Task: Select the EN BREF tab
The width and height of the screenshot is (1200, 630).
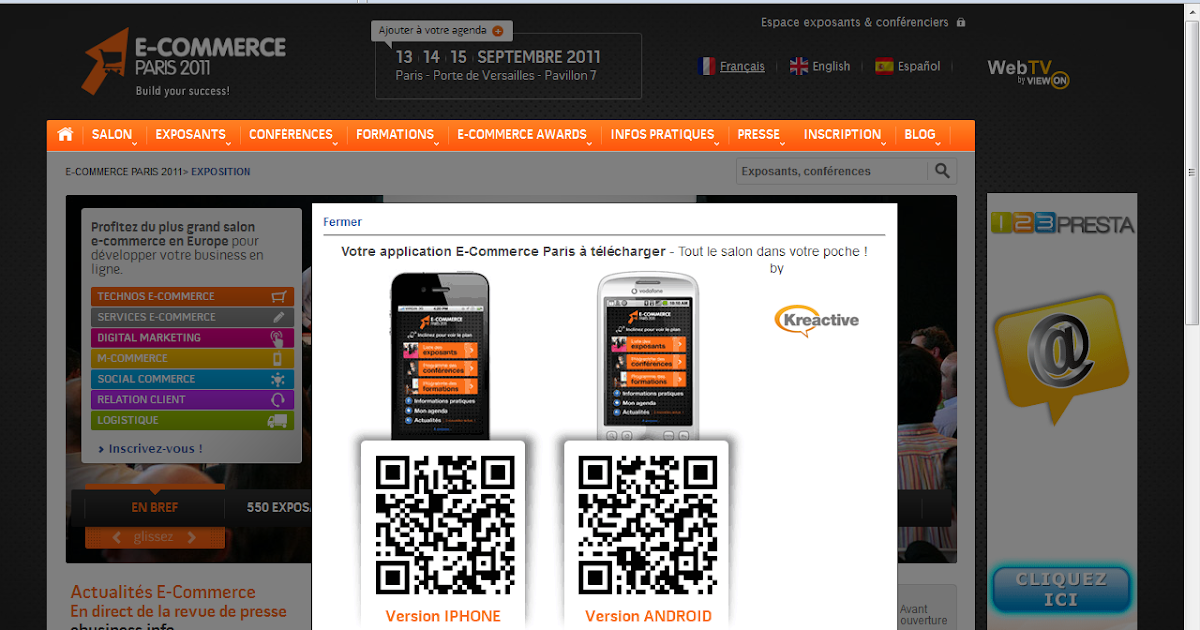Action: coord(155,507)
